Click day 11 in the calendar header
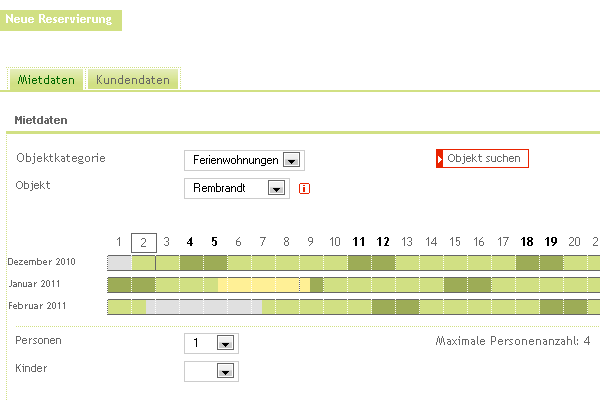The height and width of the screenshot is (400, 600). (x=359, y=242)
